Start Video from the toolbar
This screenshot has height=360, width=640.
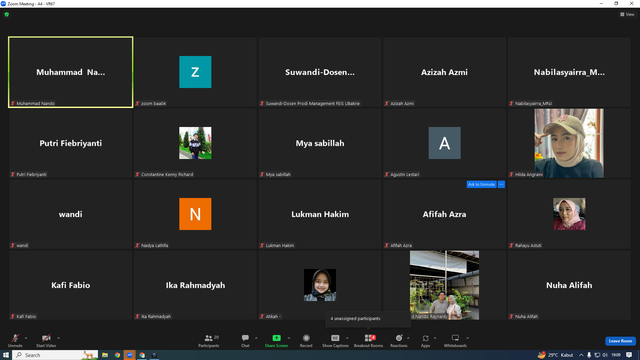coord(46,340)
